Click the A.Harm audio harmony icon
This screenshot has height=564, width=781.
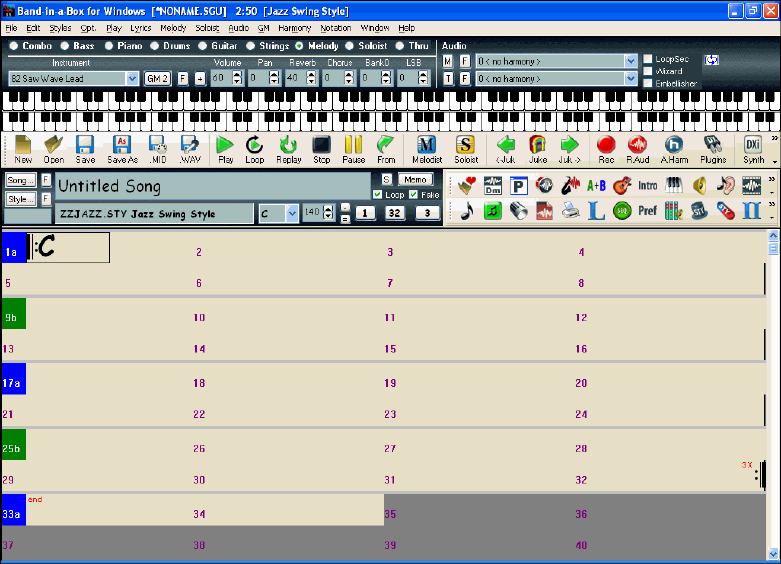coord(674,149)
